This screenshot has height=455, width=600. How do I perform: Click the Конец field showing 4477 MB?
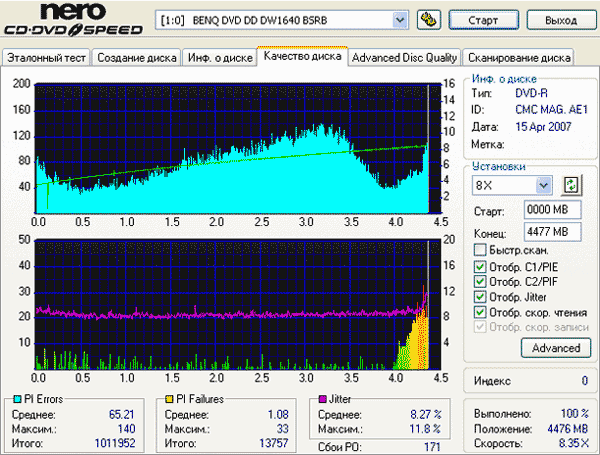(553, 232)
